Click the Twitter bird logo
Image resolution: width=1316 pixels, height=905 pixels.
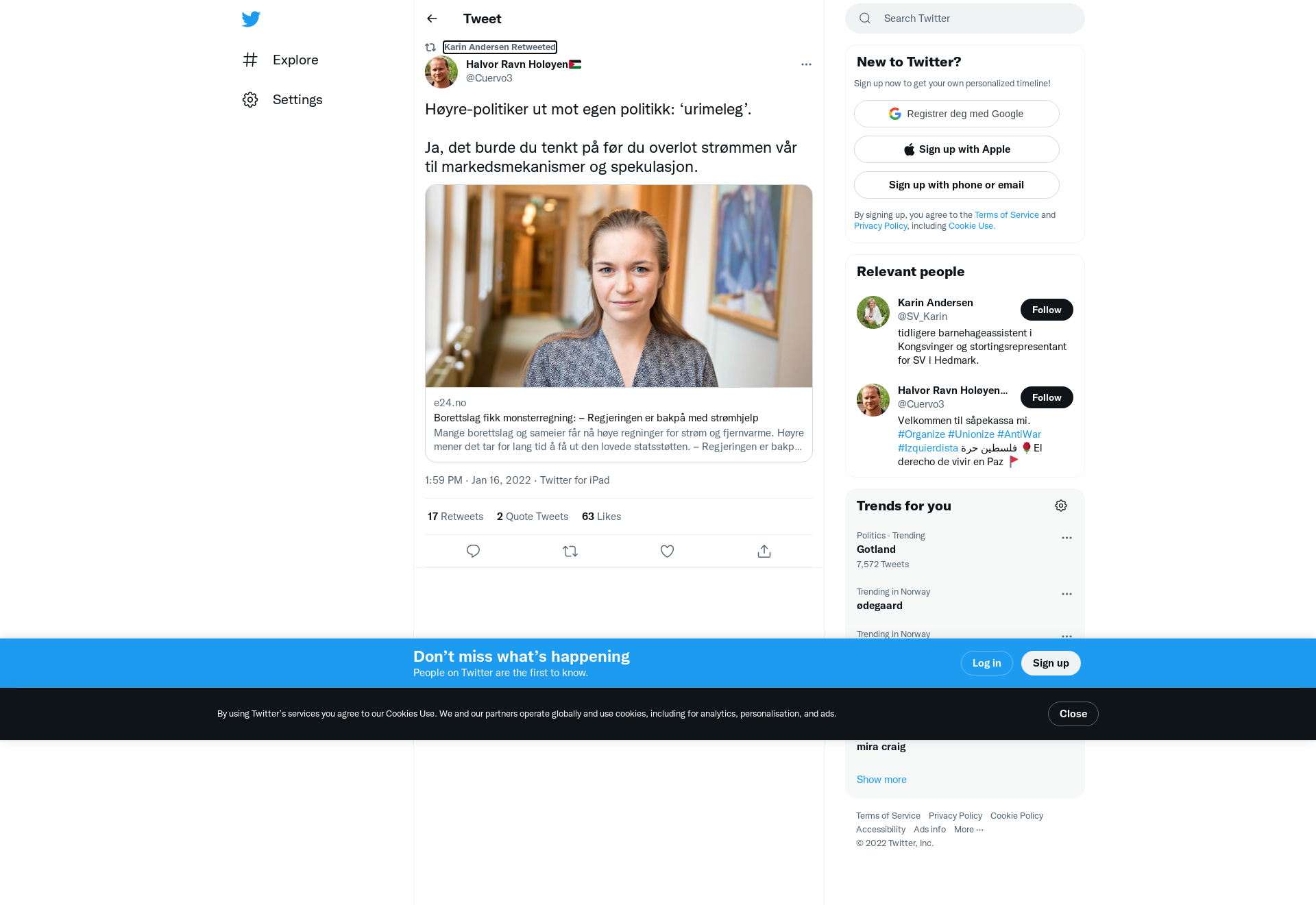click(251, 18)
